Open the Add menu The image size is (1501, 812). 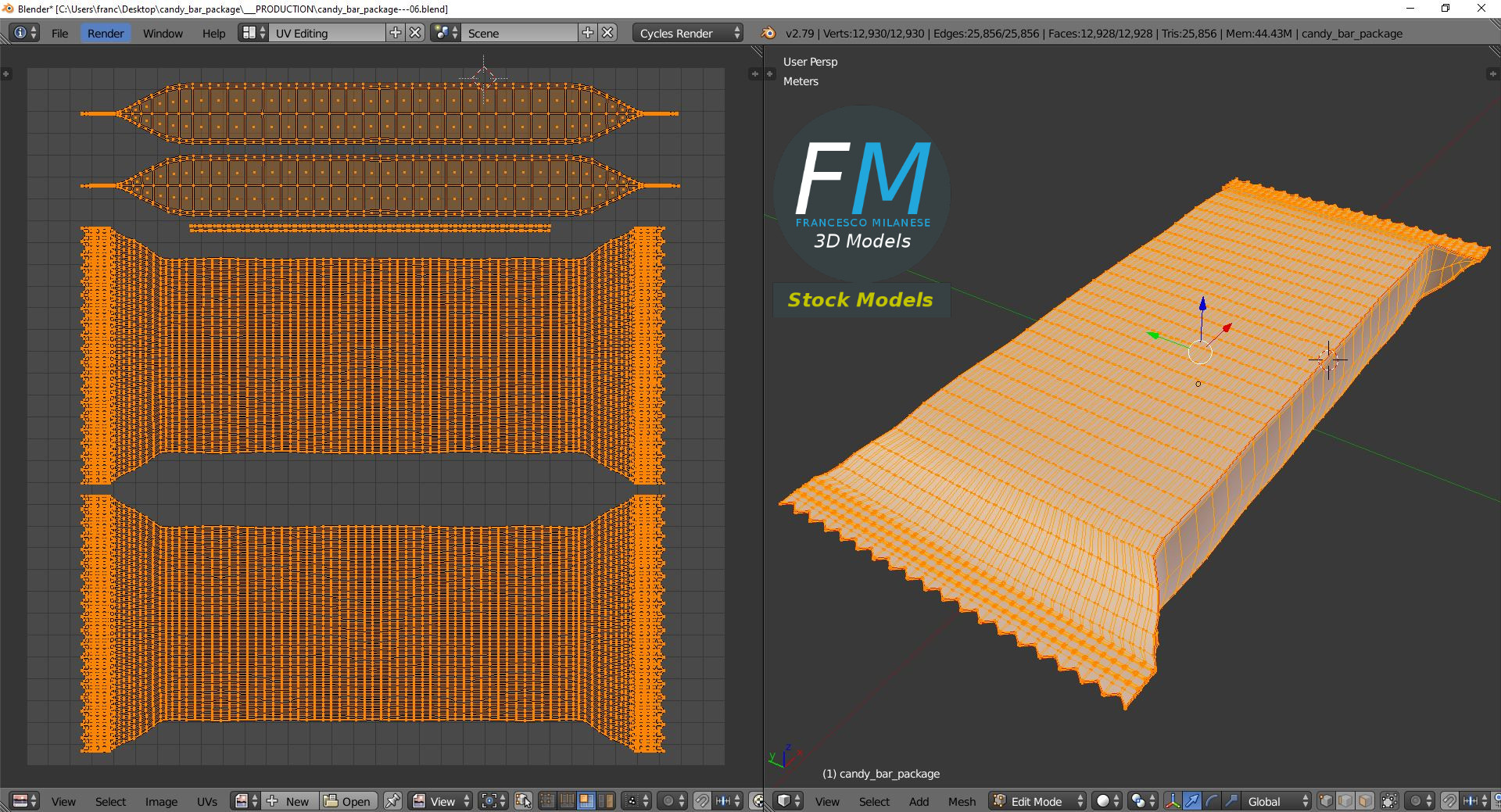tap(919, 801)
